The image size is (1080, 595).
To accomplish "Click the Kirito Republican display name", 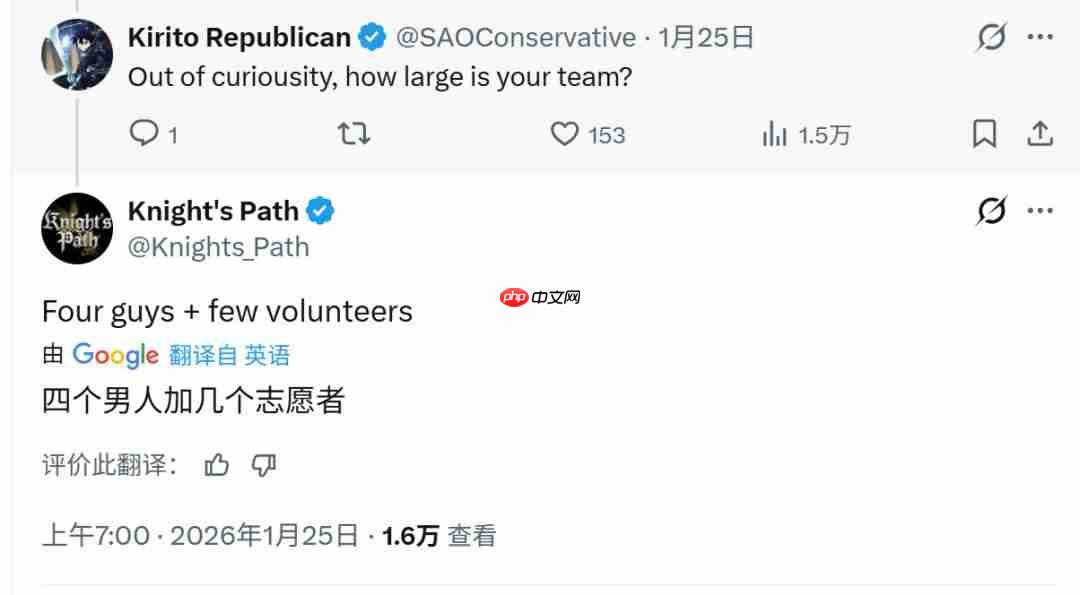I will 239,38.
